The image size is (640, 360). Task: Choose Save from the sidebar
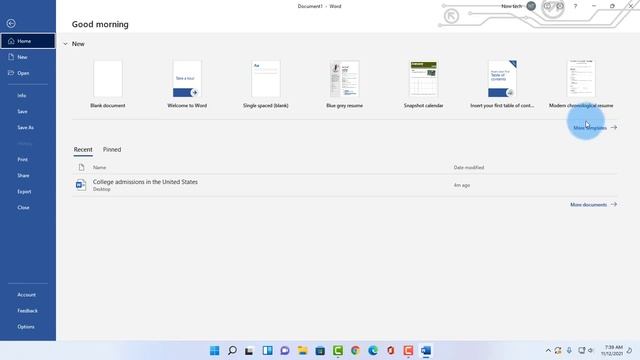(x=22, y=111)
